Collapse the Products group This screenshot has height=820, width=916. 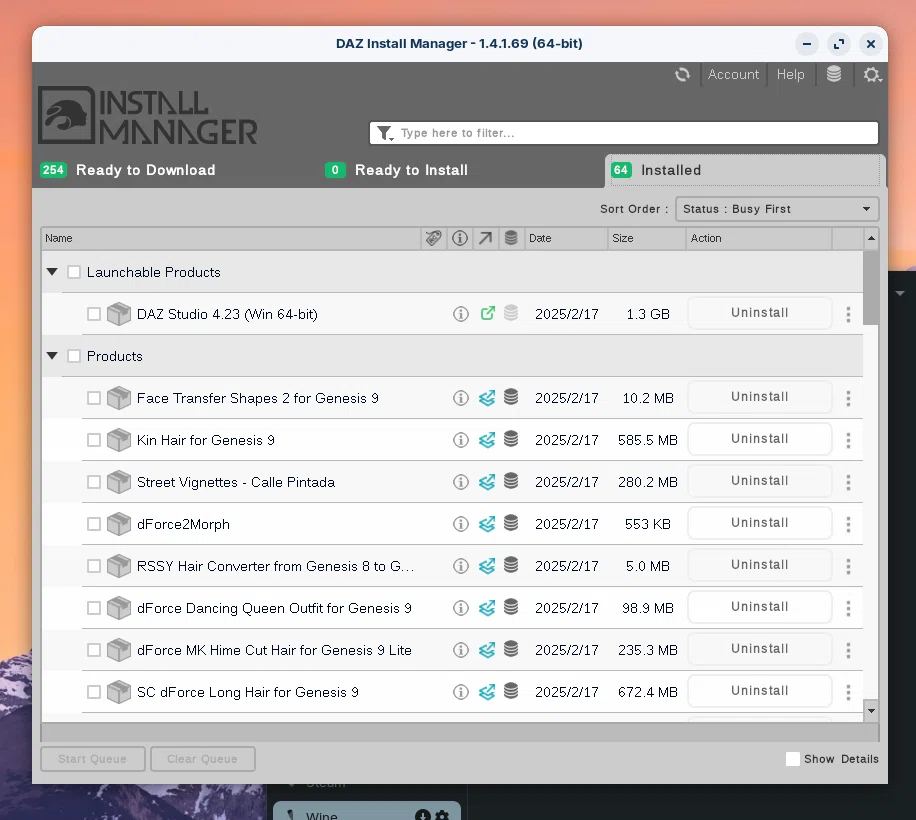click(x=53, y=356)
